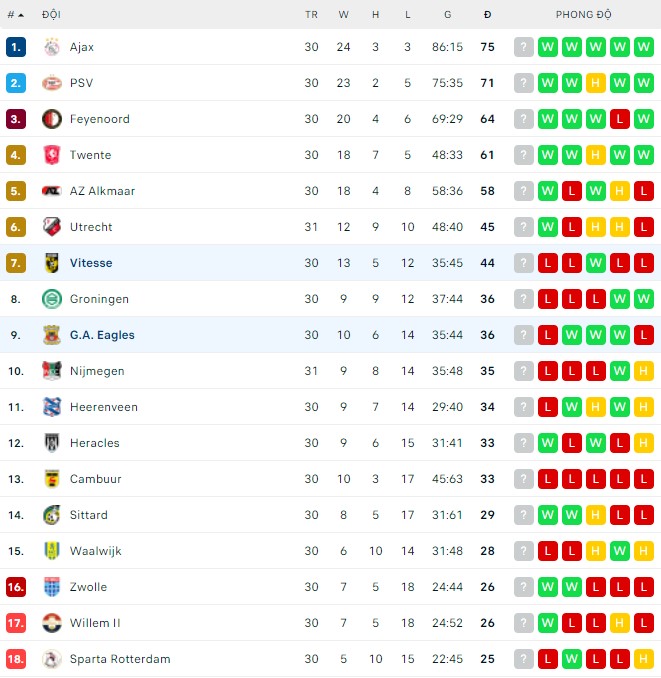Open the Utrecht team name link

click(91, 227)
